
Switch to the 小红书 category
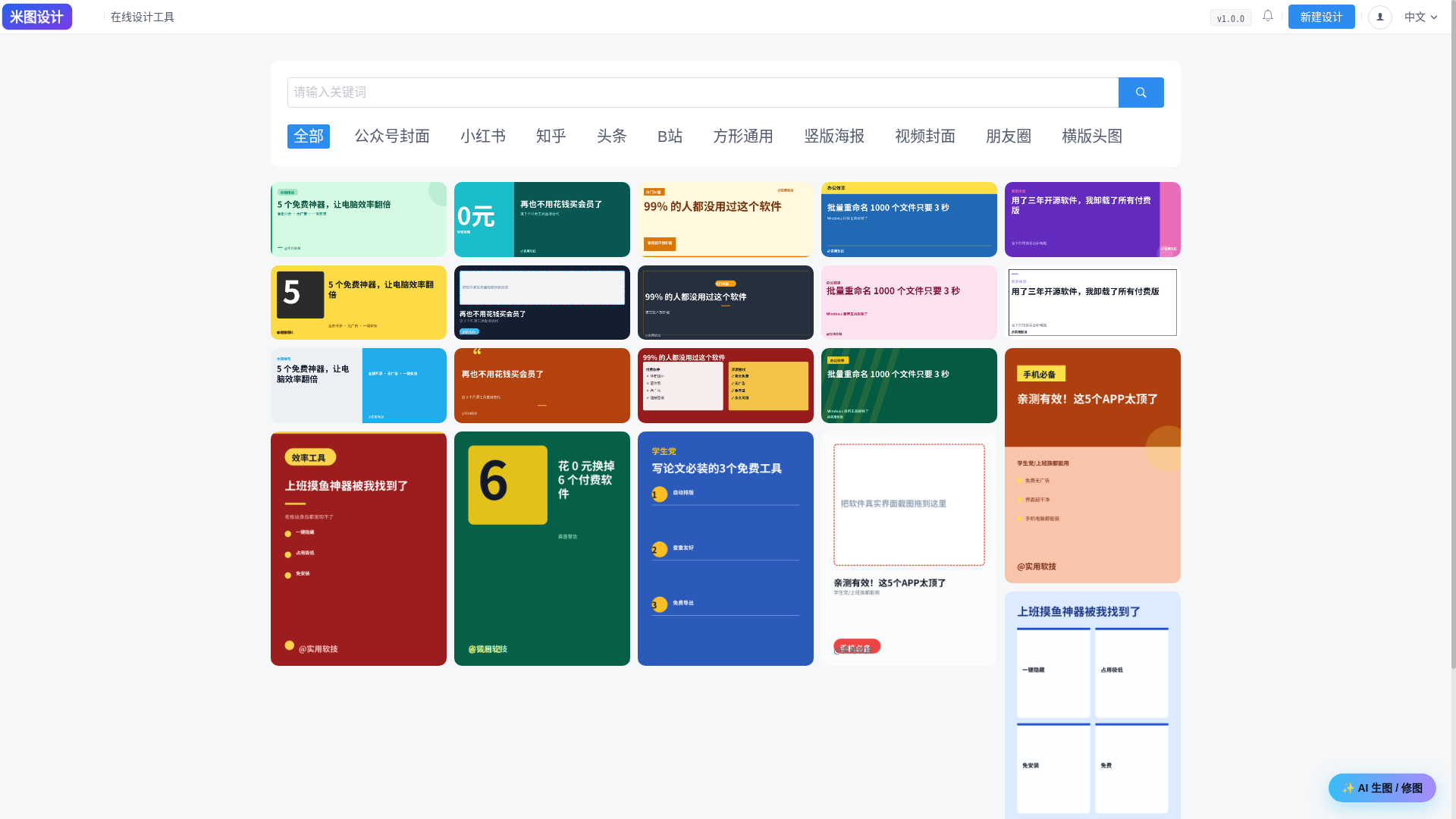click(x=483, y=136)
